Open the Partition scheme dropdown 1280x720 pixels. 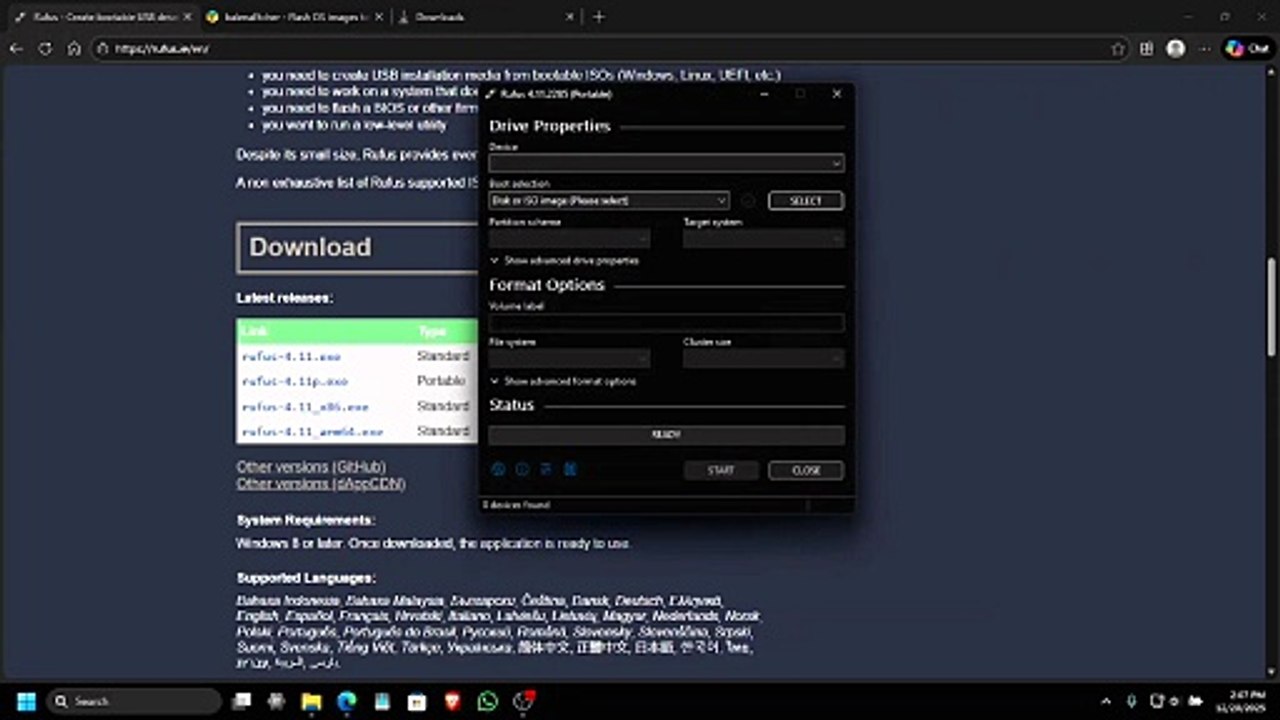pyautogui.click(x=569, y=239)
